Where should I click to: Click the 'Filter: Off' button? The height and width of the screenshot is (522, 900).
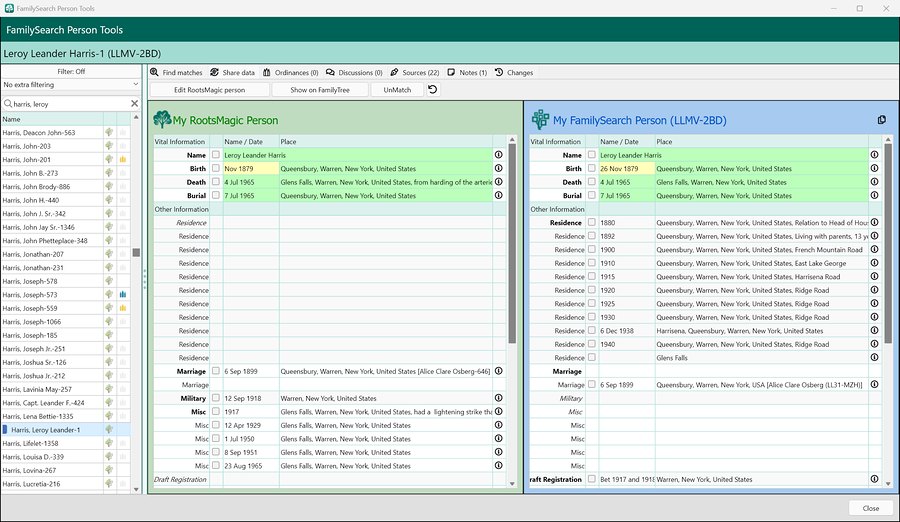tap(71, 71)
